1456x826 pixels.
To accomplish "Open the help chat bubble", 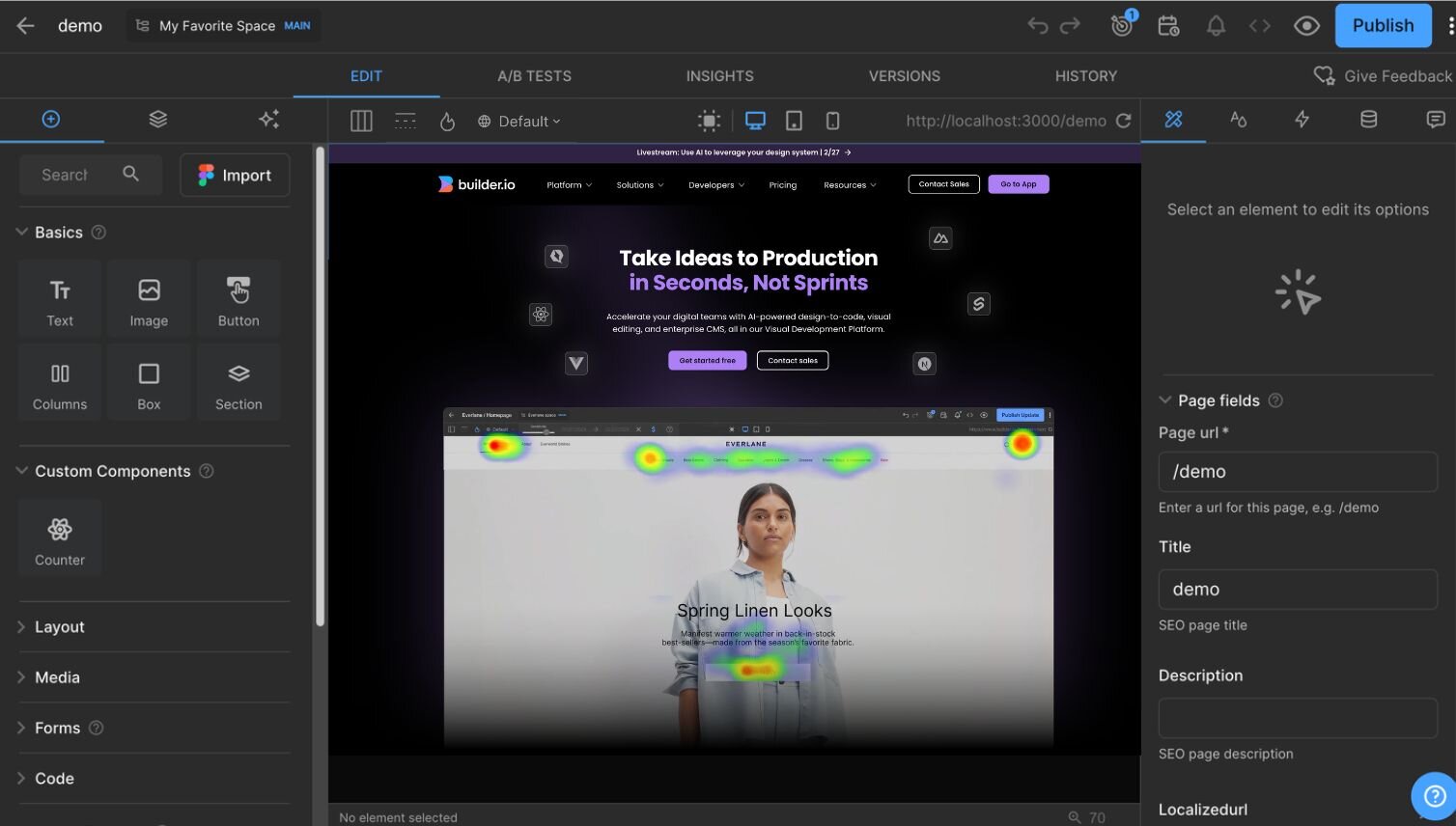I will pos(1435,795).
